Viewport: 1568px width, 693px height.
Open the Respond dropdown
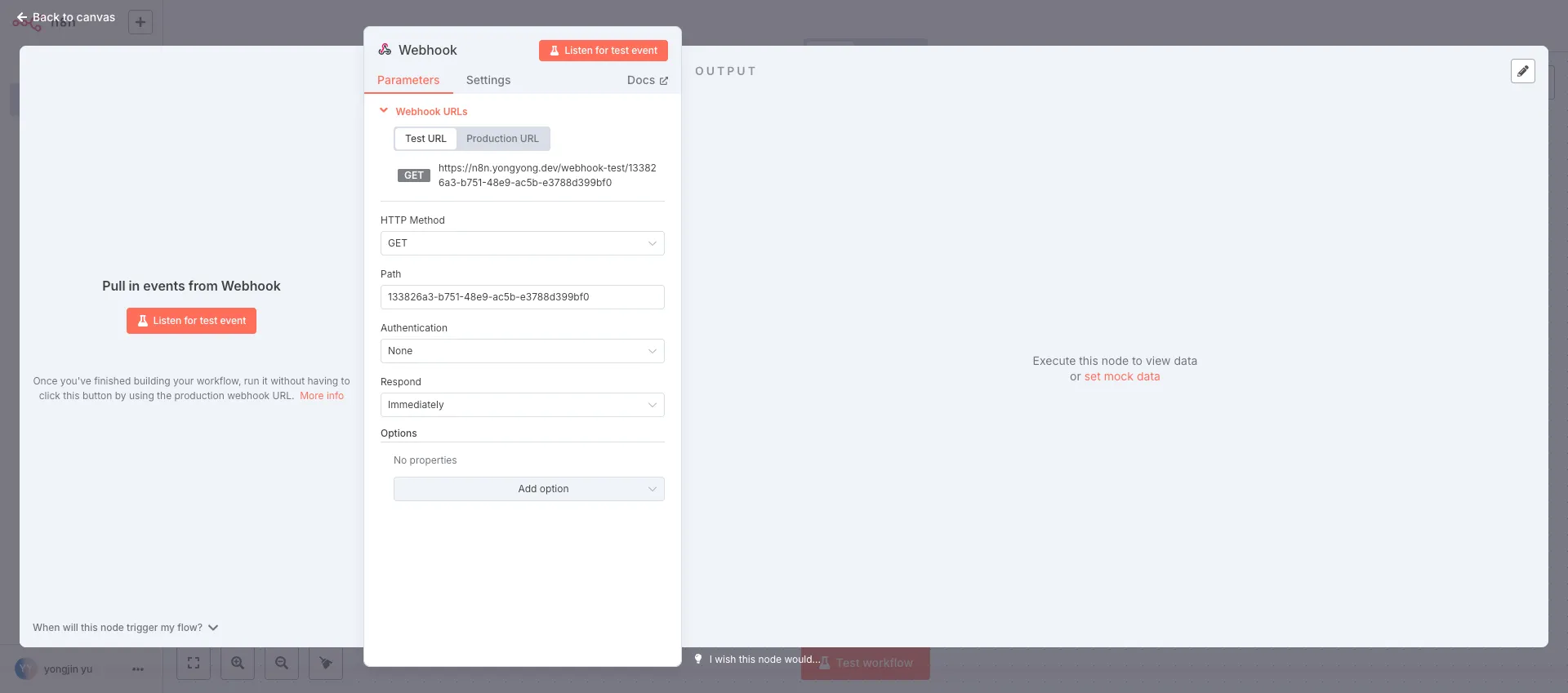pyautogui.click(x=522, y=405)
